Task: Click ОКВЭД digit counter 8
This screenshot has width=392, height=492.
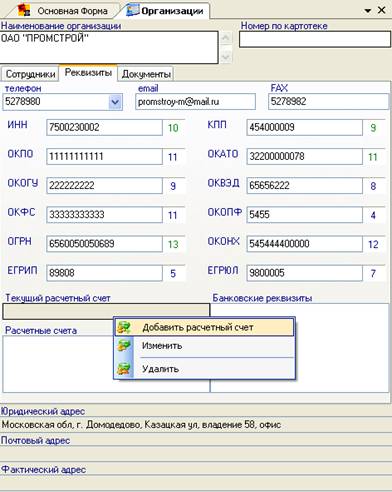Action: [x=373, y=186]
